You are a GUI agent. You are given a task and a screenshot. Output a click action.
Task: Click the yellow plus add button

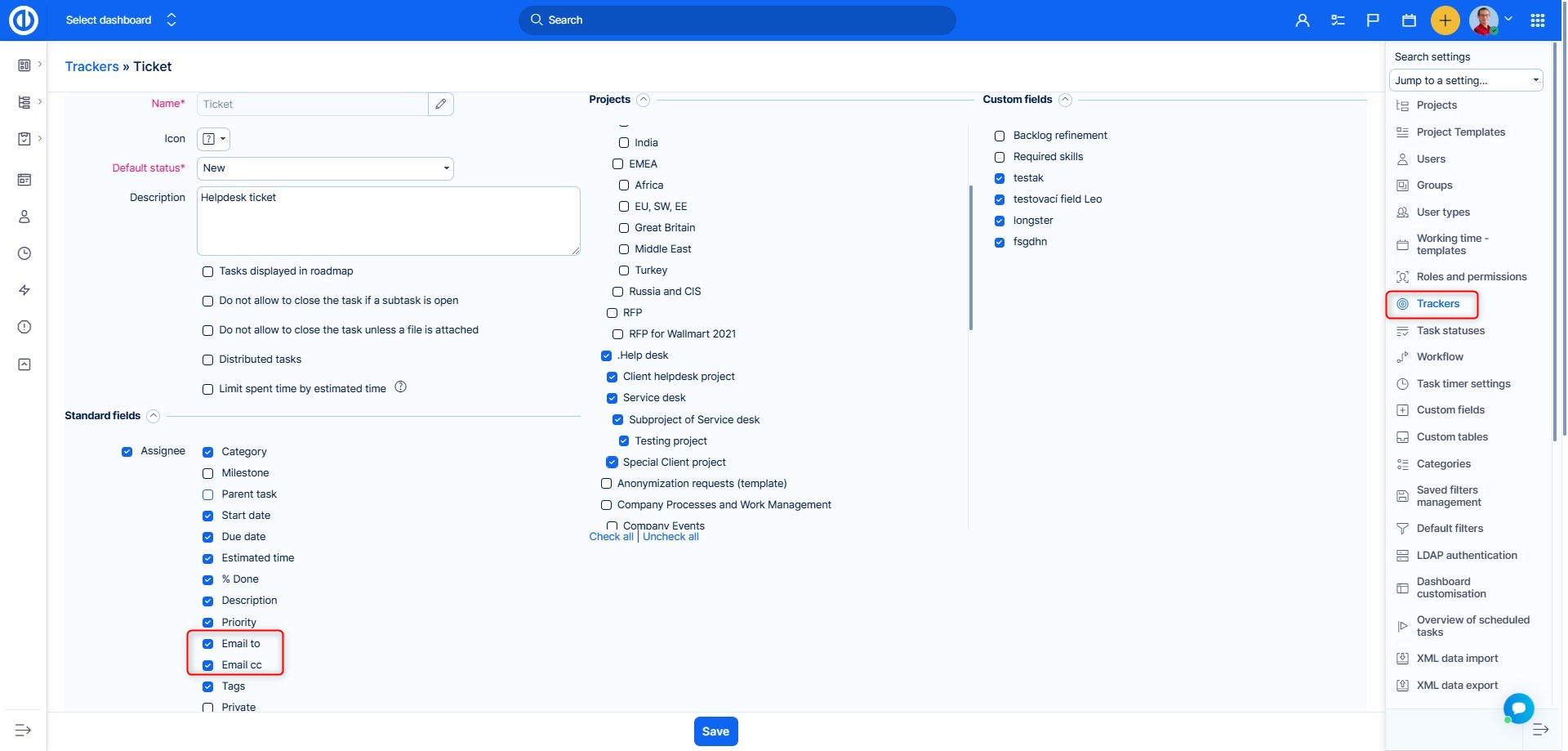click(1445, 20)
